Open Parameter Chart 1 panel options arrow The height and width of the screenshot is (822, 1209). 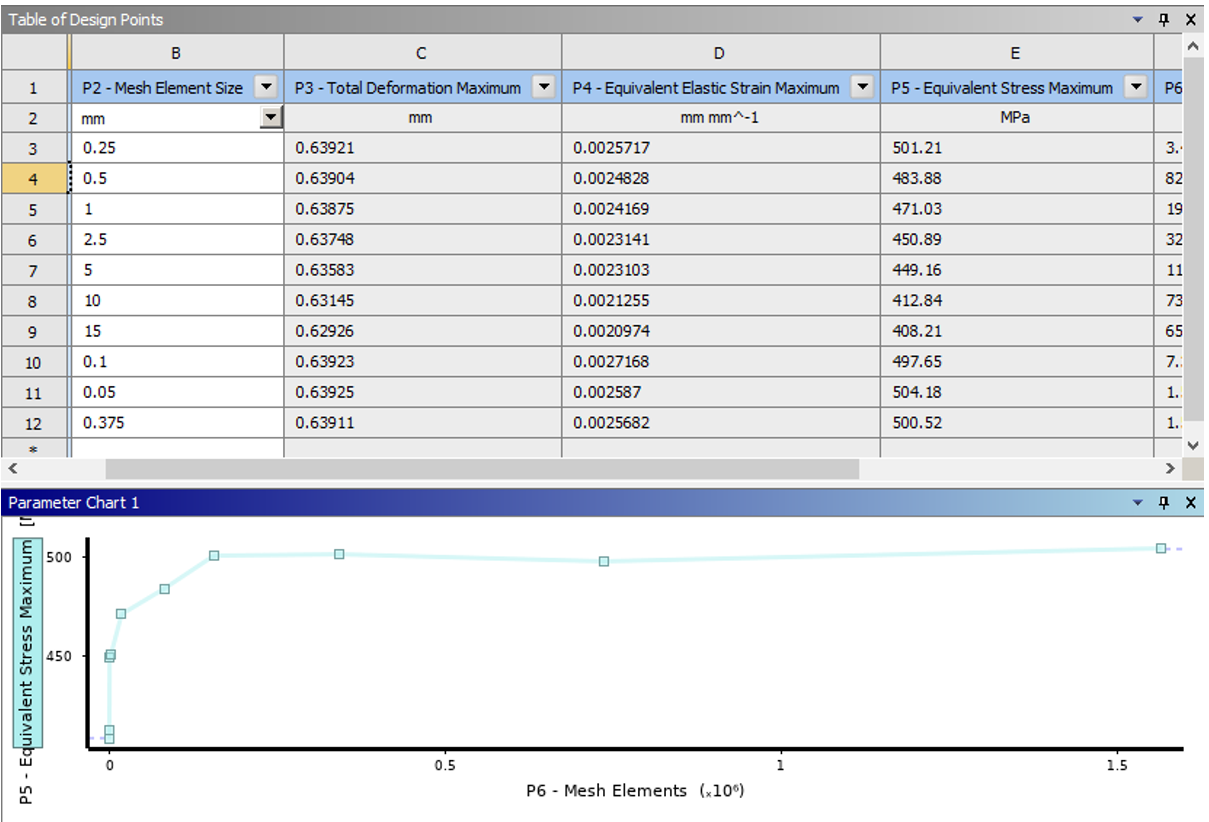click(1138, 503)
